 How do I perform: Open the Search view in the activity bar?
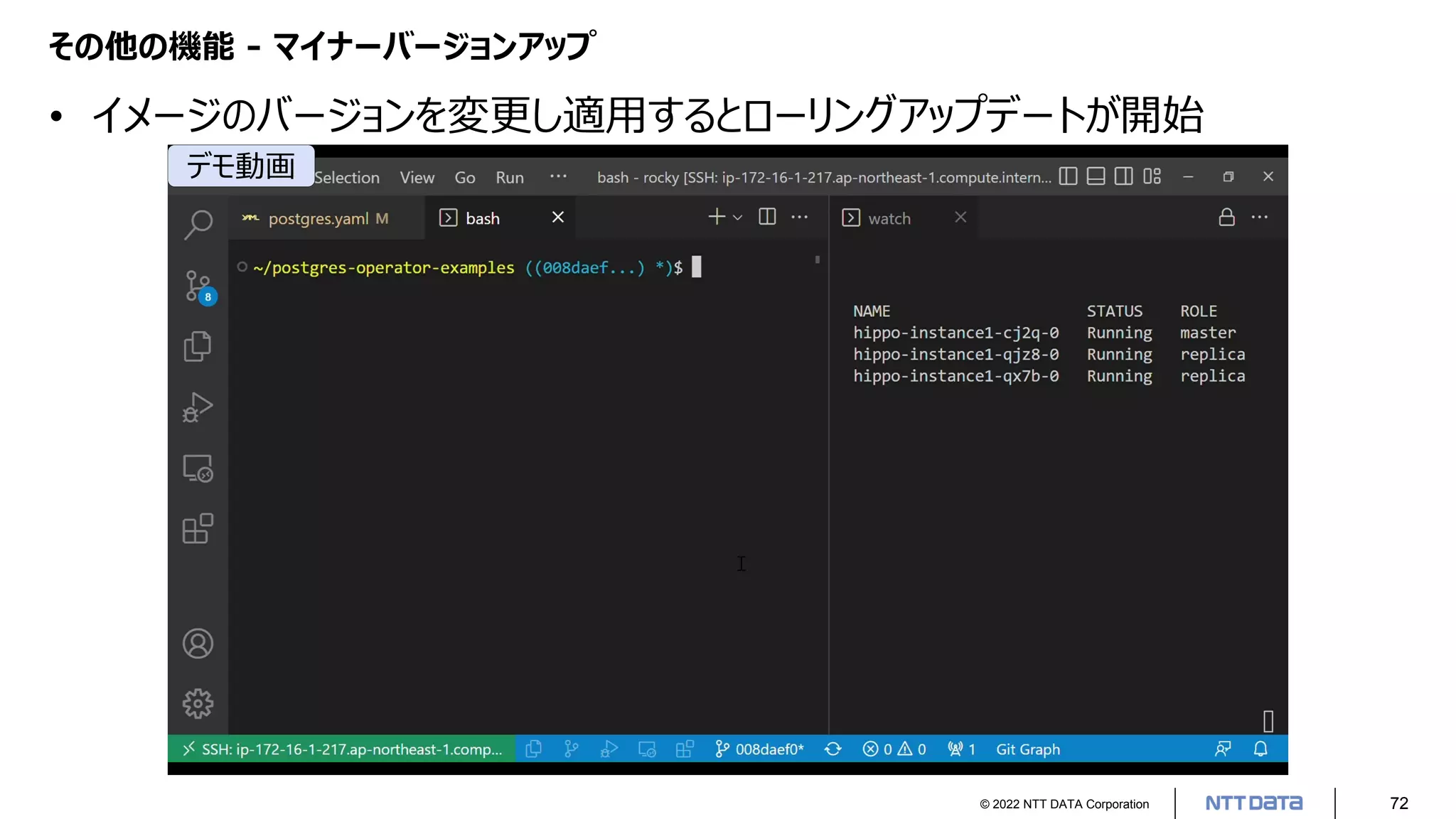tap(198, 225)
